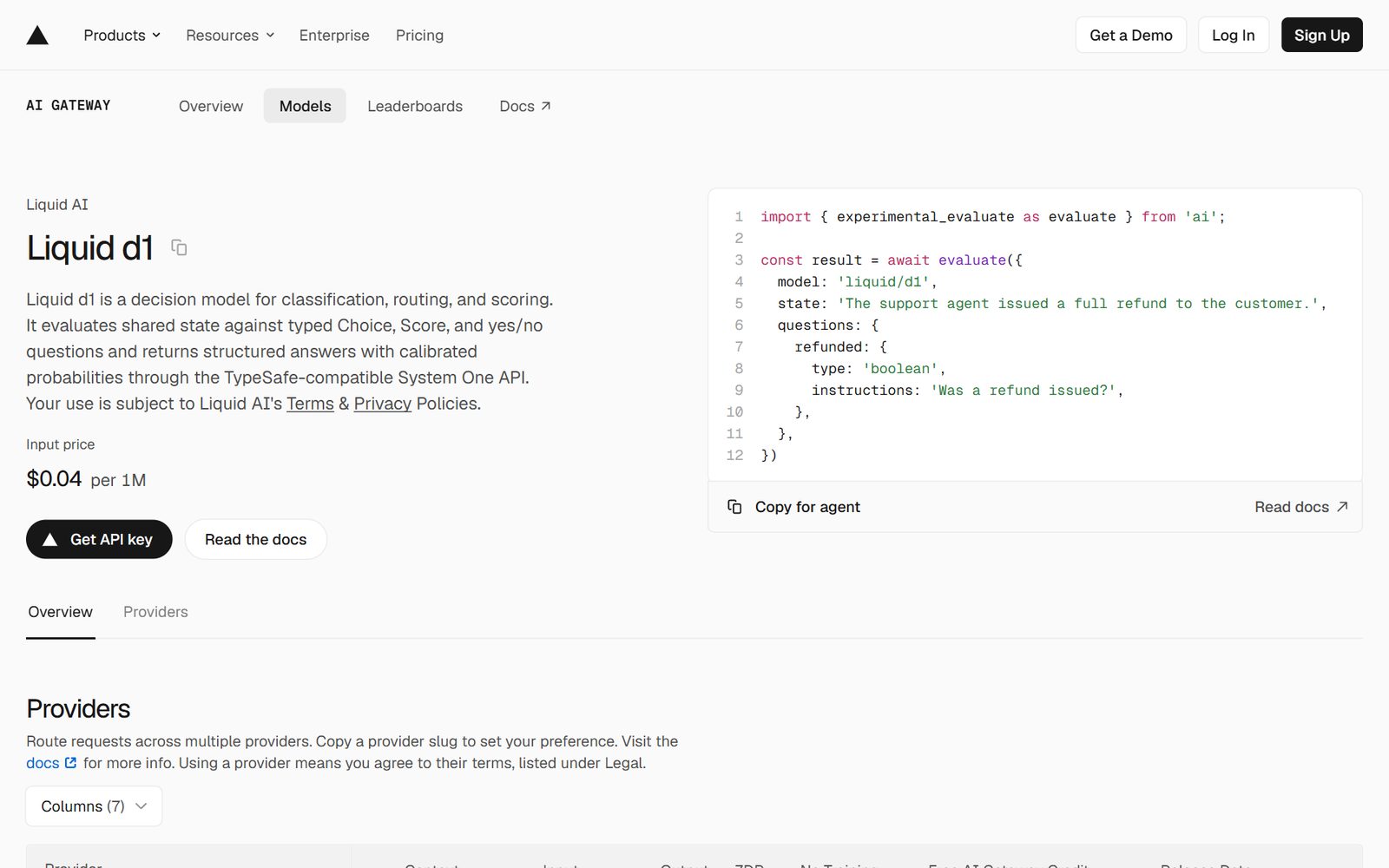Viewport: 1389px width, 868px height.
Task: Open Liquid AI's Terms link
Action: pyautogui.click(x=310, y=404)
